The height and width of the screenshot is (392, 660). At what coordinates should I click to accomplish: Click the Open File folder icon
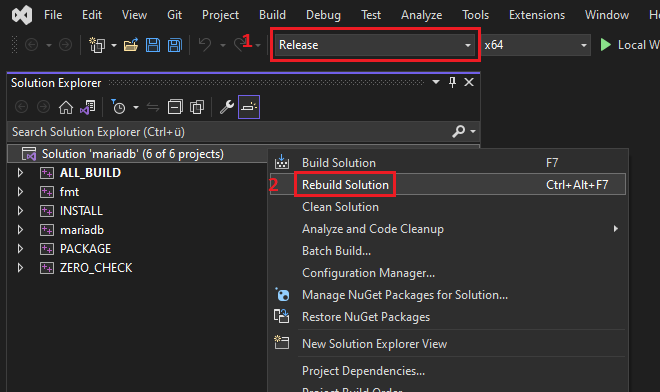[x=131, y=45]
